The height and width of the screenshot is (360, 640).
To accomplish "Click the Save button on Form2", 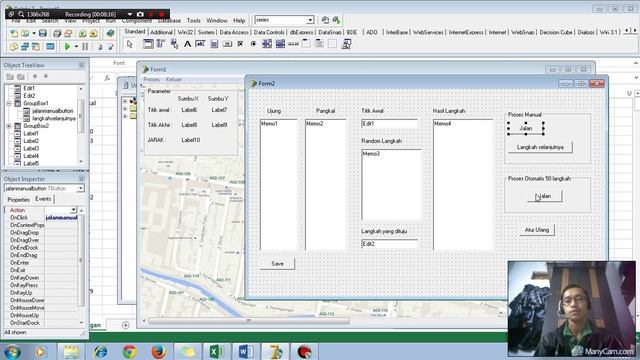I will pos(277,264).
